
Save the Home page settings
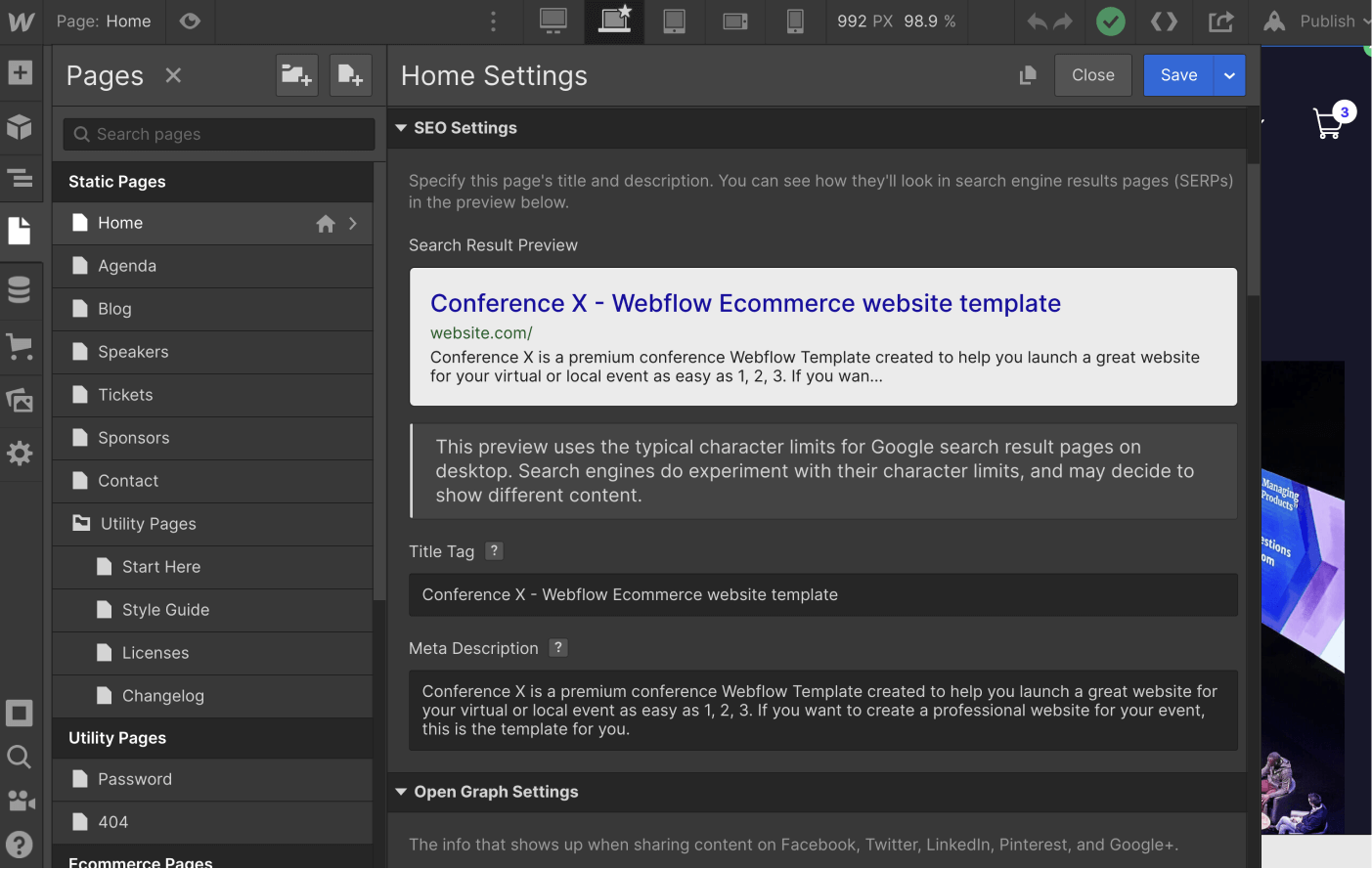pos(1177,74)
